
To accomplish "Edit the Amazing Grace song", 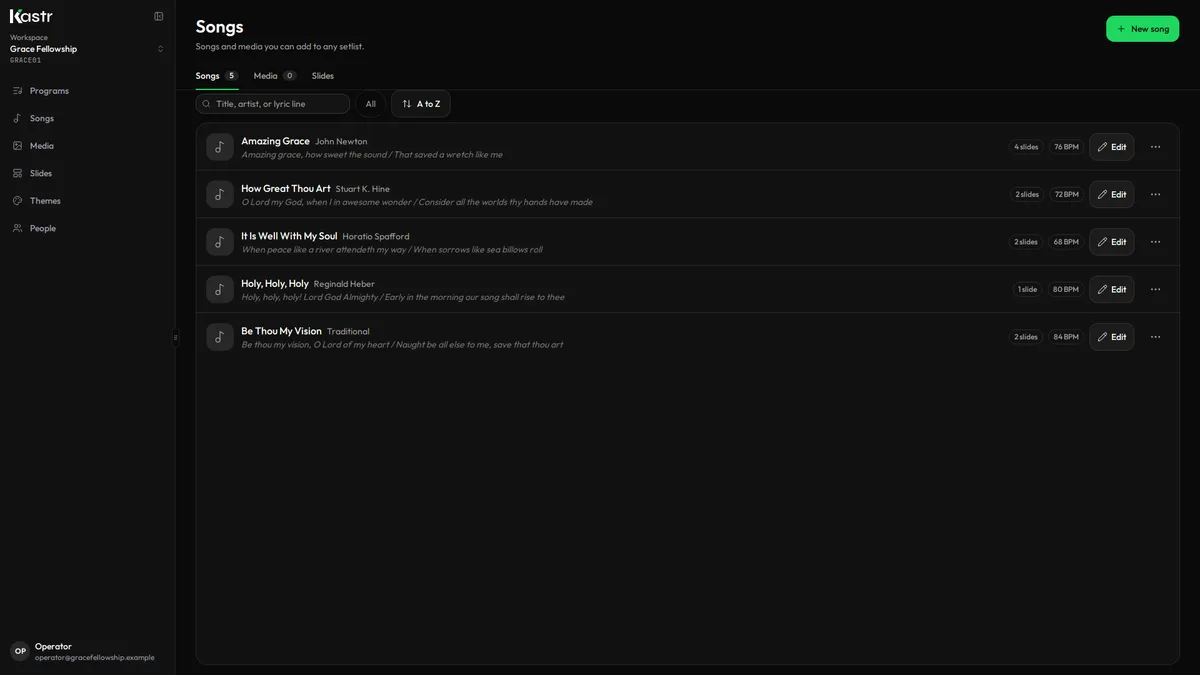I will coord(1112,147).
